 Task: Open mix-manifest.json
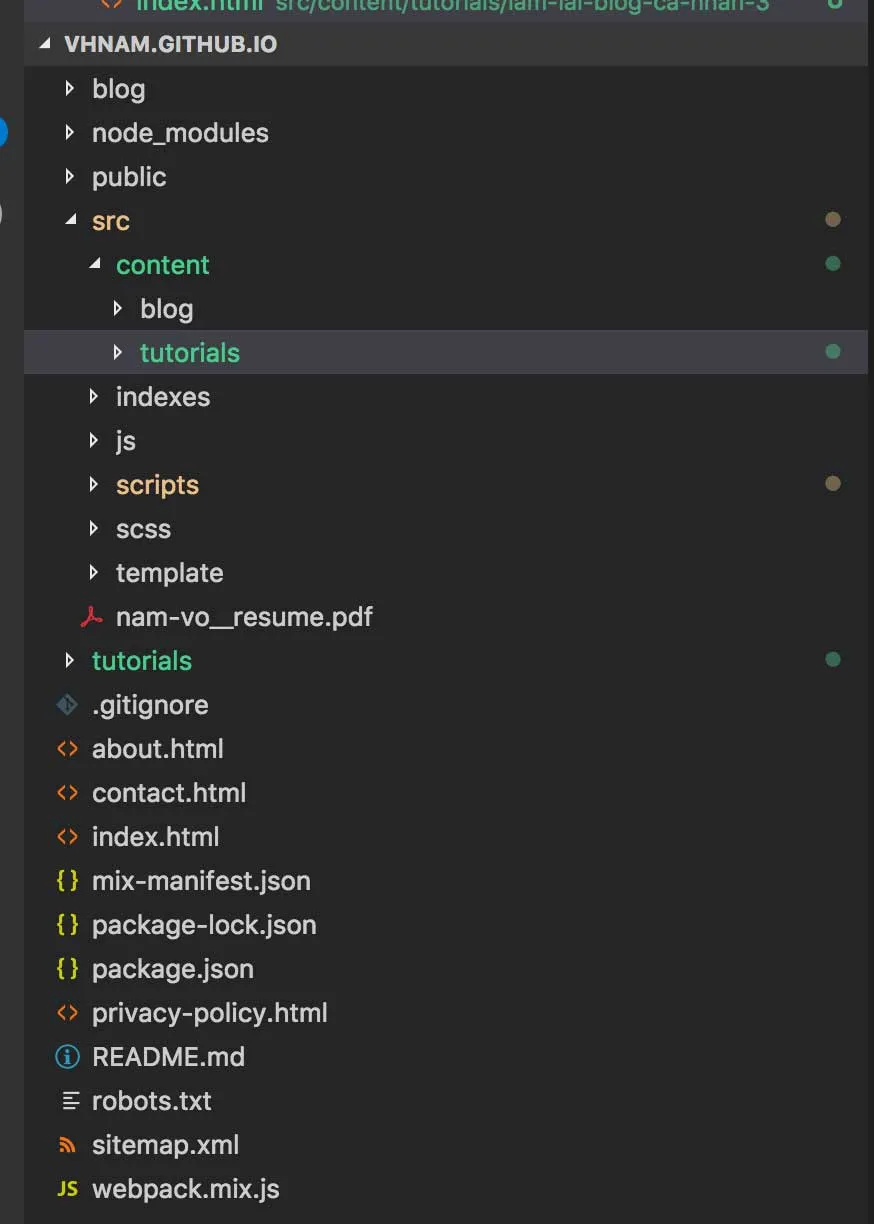click(x=201, y=880)
